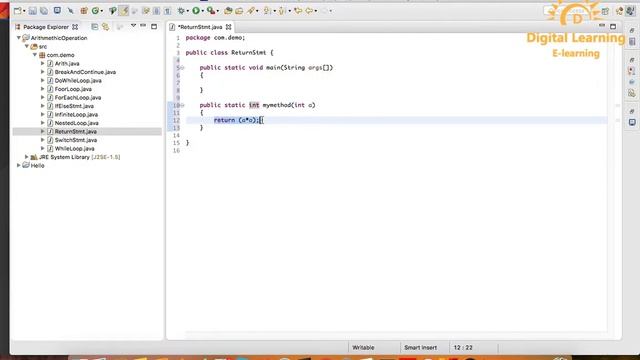The image size is (640, 360).
Task: Select IfElseStmt.java in the tree
Action: click(74, 106)
